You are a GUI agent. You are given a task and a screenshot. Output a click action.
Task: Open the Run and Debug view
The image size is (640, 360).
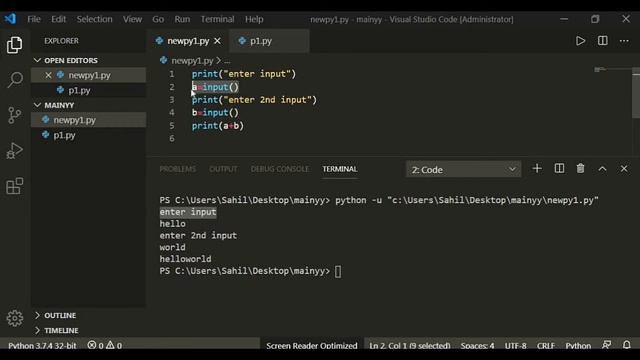point(15,151)
